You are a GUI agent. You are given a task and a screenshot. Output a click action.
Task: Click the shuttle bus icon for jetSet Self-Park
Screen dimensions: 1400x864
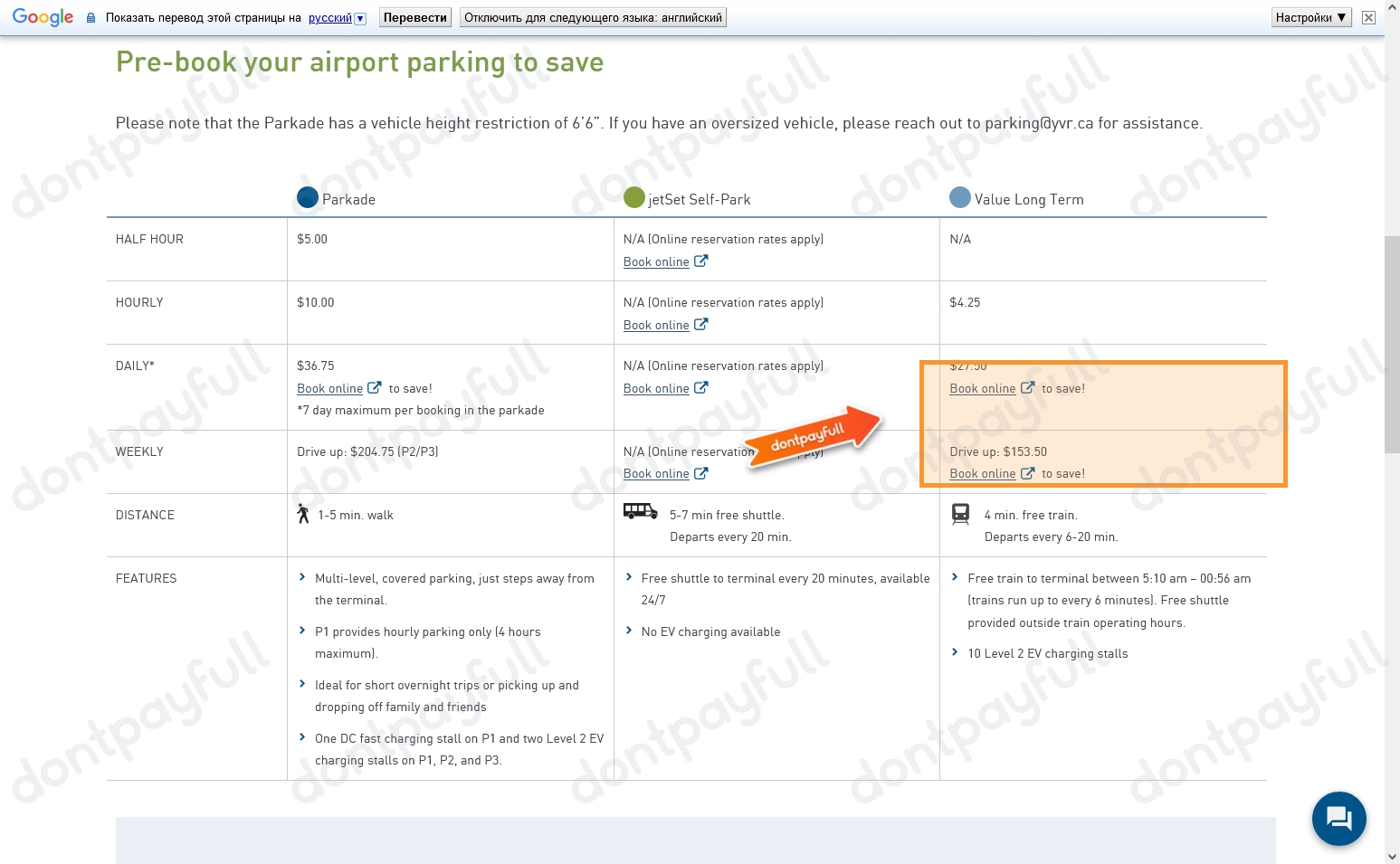pos(640,509)
